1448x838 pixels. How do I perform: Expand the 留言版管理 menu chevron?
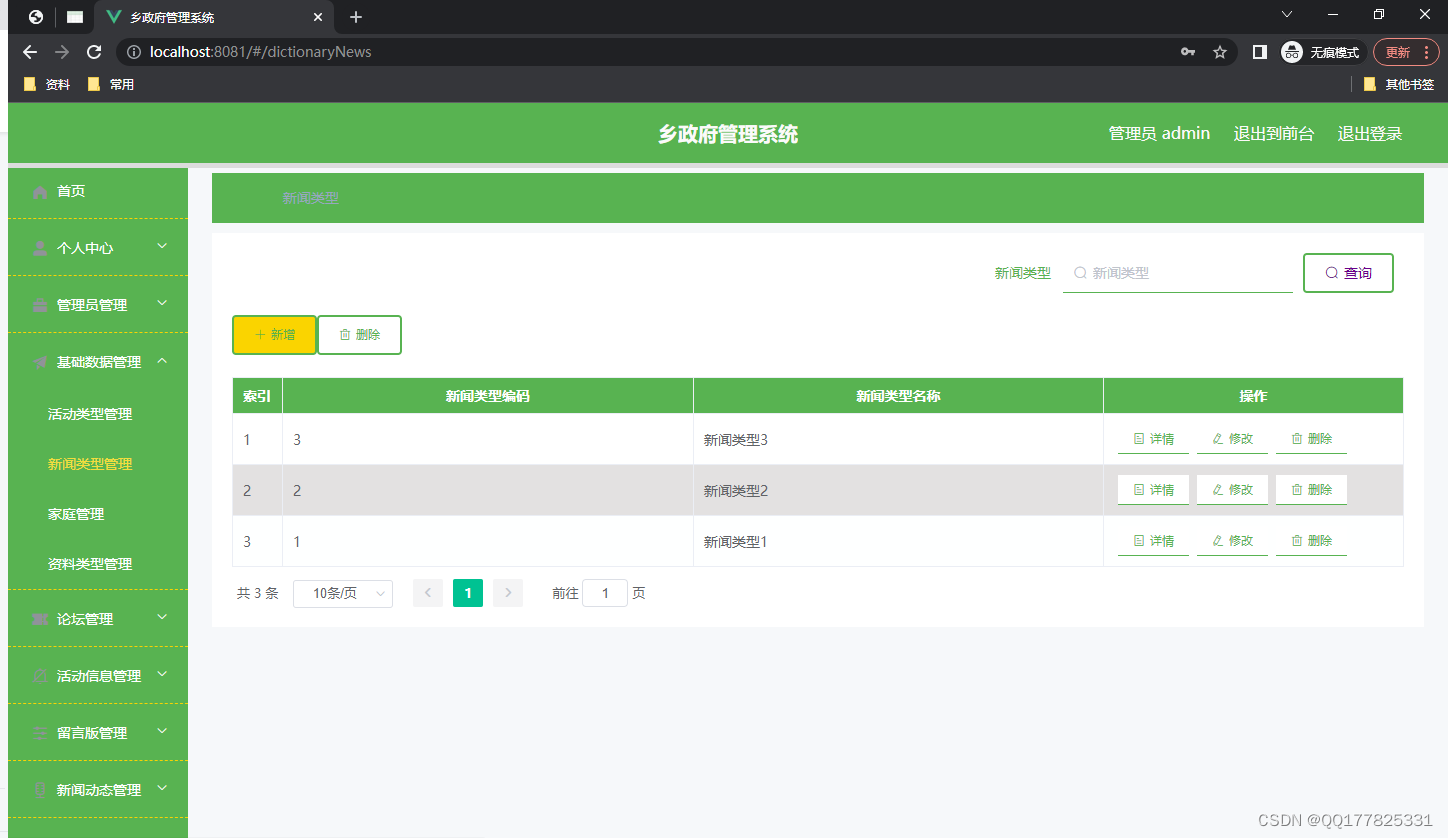tap(162, 731)
